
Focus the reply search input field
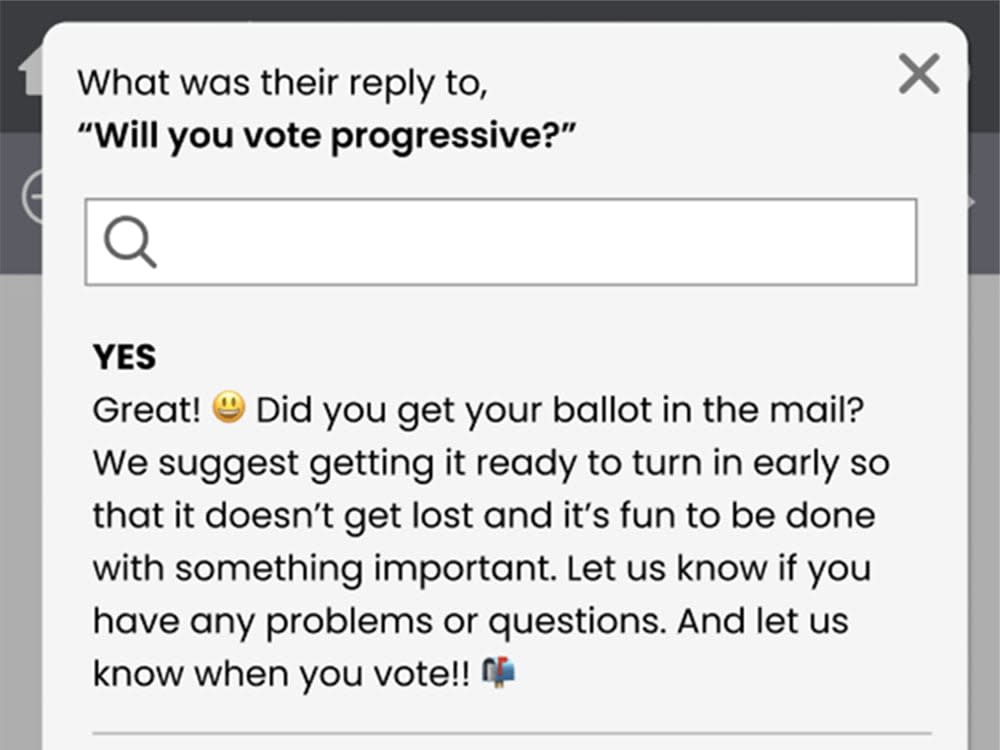(x=501, y=242)
